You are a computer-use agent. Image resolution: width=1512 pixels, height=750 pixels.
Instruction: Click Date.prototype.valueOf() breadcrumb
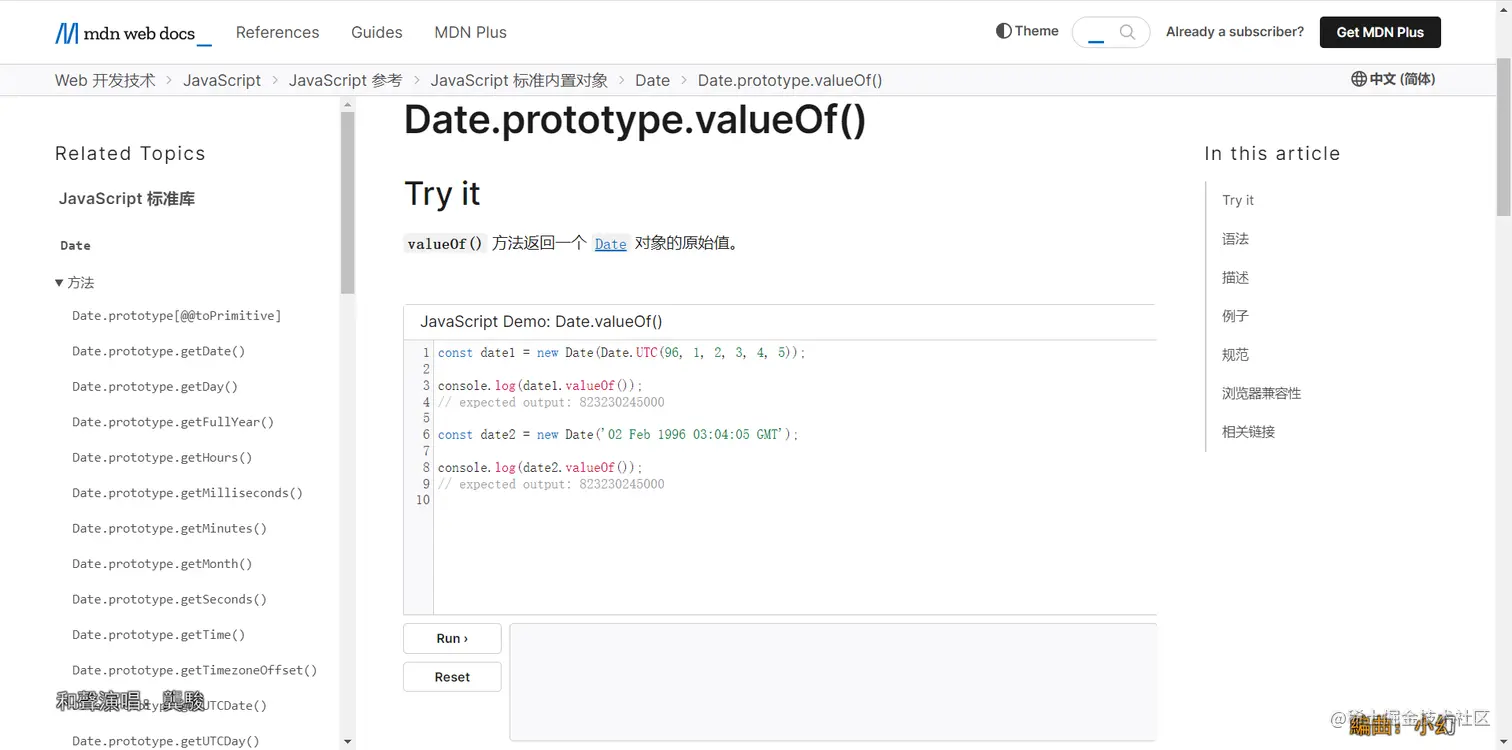790,80
